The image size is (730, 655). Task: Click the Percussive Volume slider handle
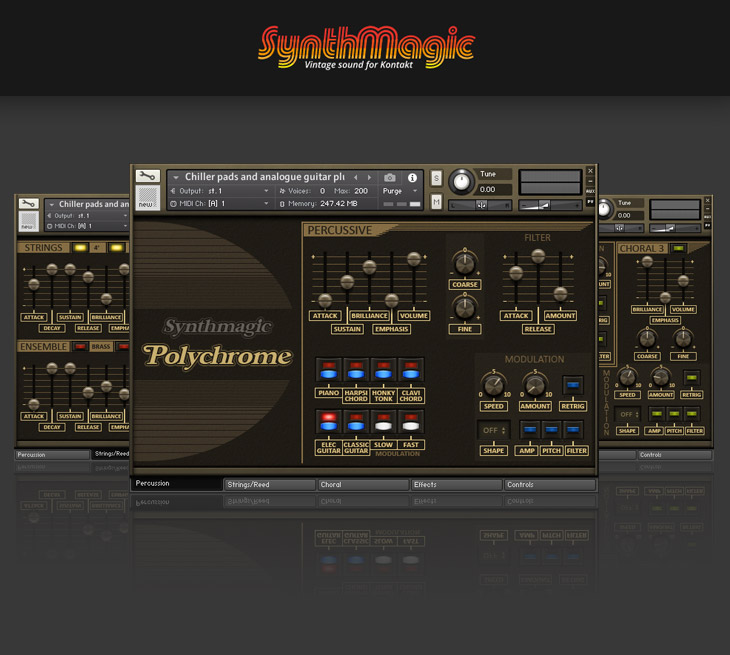pyautogui.click(x=414, y=258)
